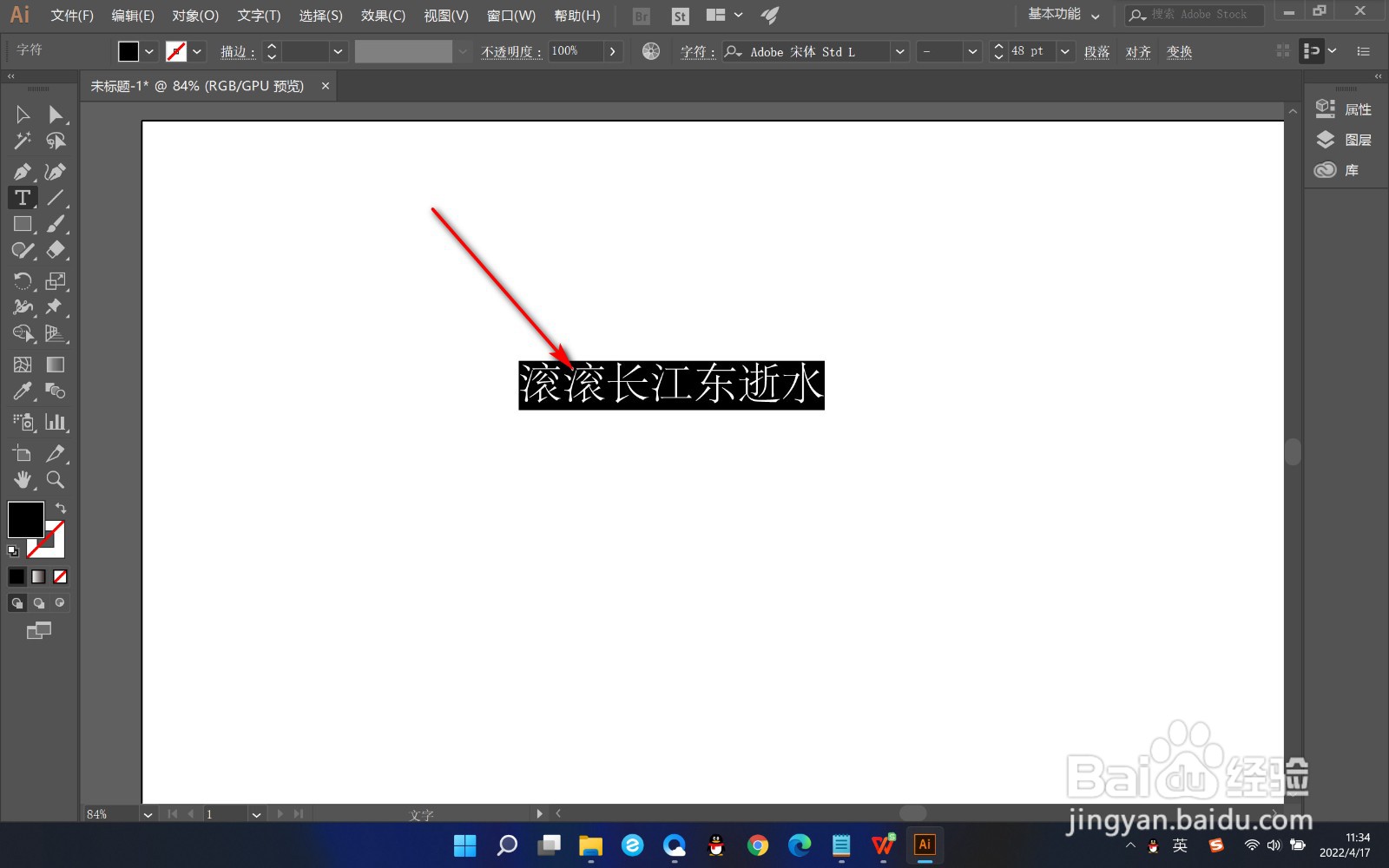Click large black fill swatch in toolbox
The width and height of the screenshot is (1389, 868).
(x=26, y=520)
